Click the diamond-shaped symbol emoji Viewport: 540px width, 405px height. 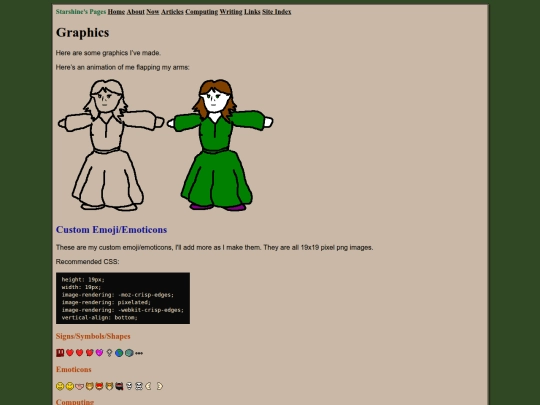(x=109, y=353)
